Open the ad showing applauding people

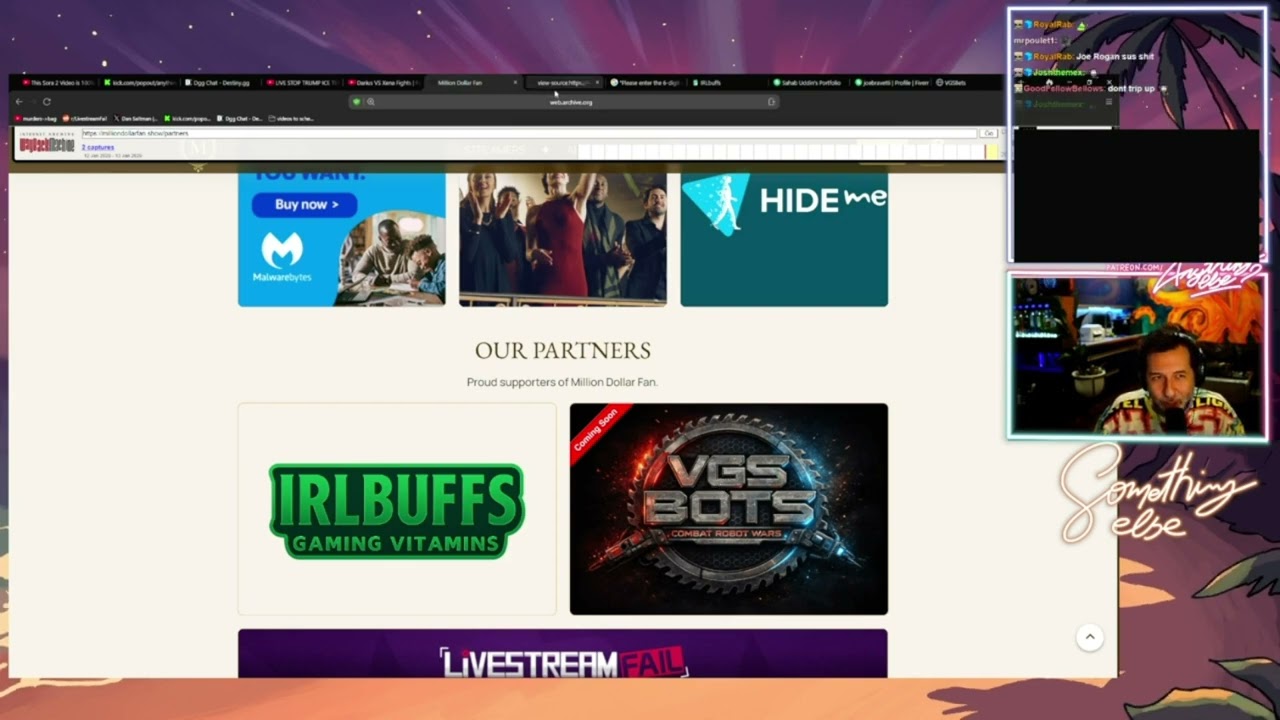click(563, 240)
